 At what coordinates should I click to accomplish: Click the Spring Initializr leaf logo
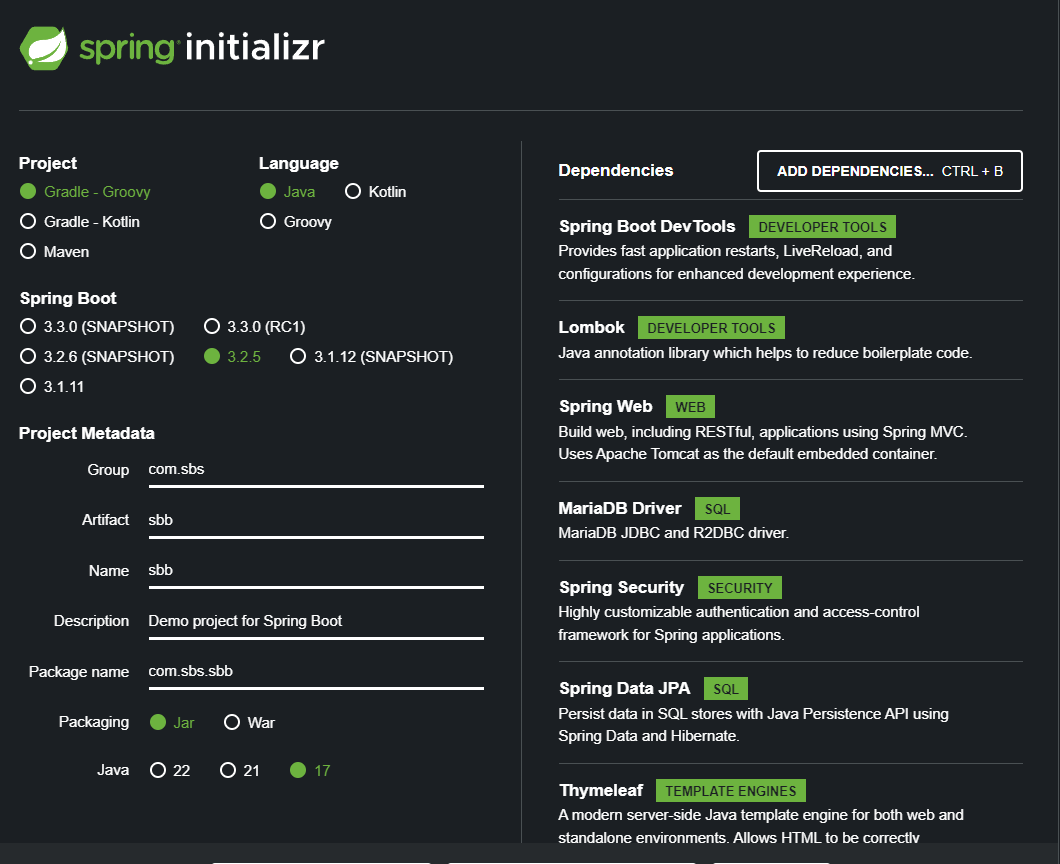44,48
